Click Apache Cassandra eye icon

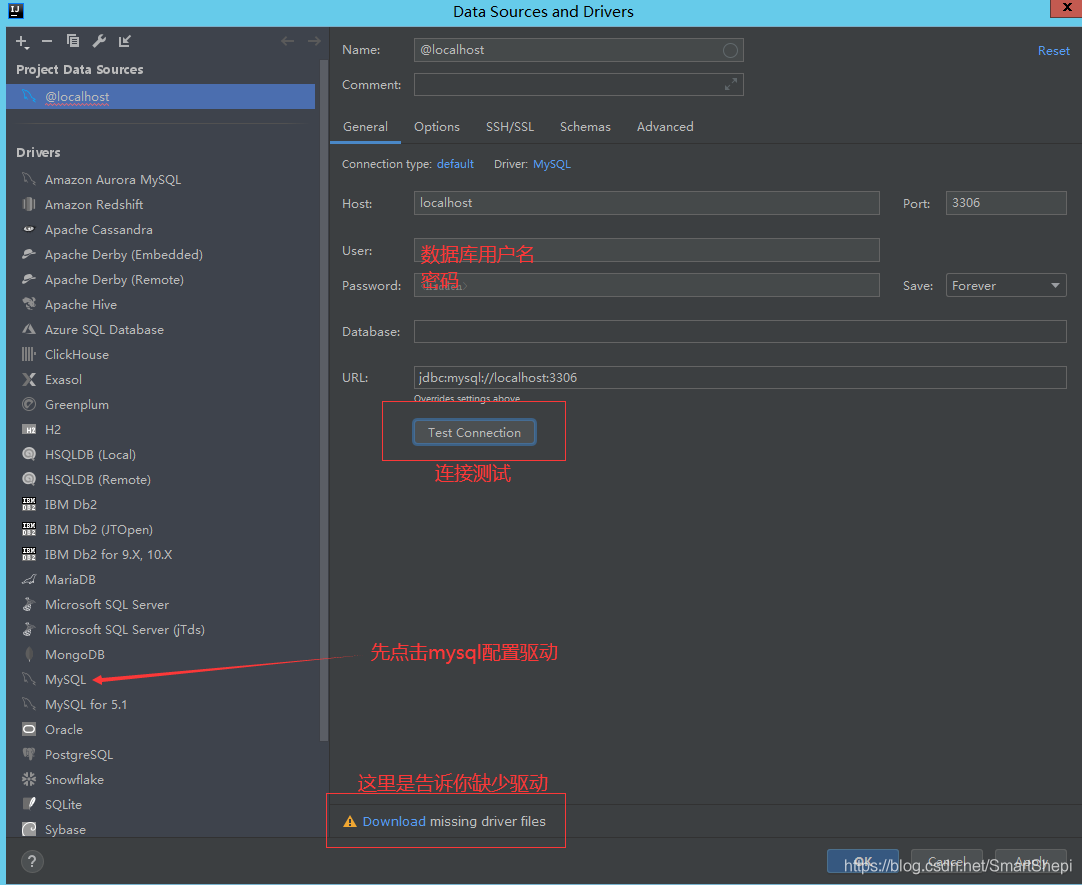pos(28,229)
